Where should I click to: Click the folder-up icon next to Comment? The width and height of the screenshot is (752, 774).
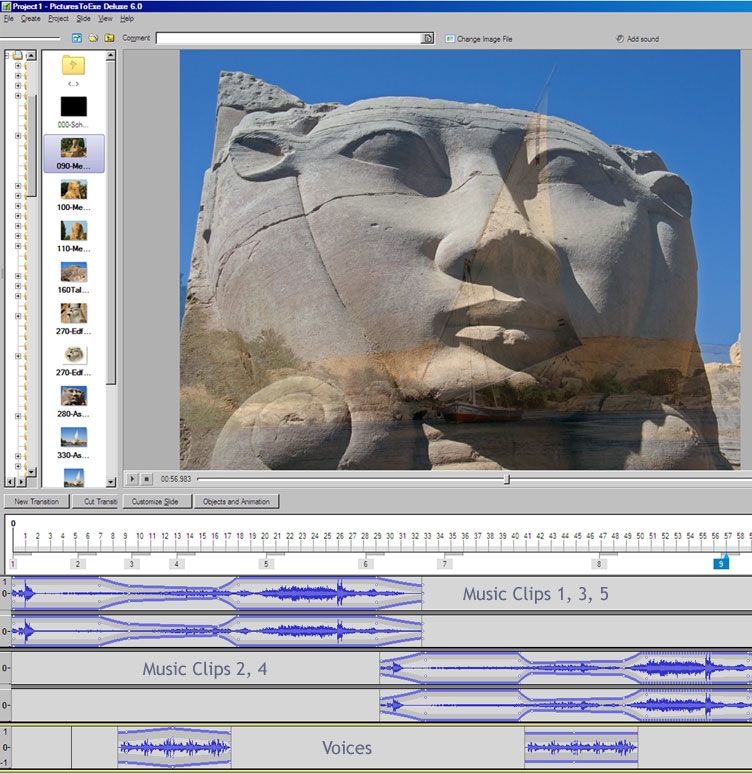coord(109,38)
